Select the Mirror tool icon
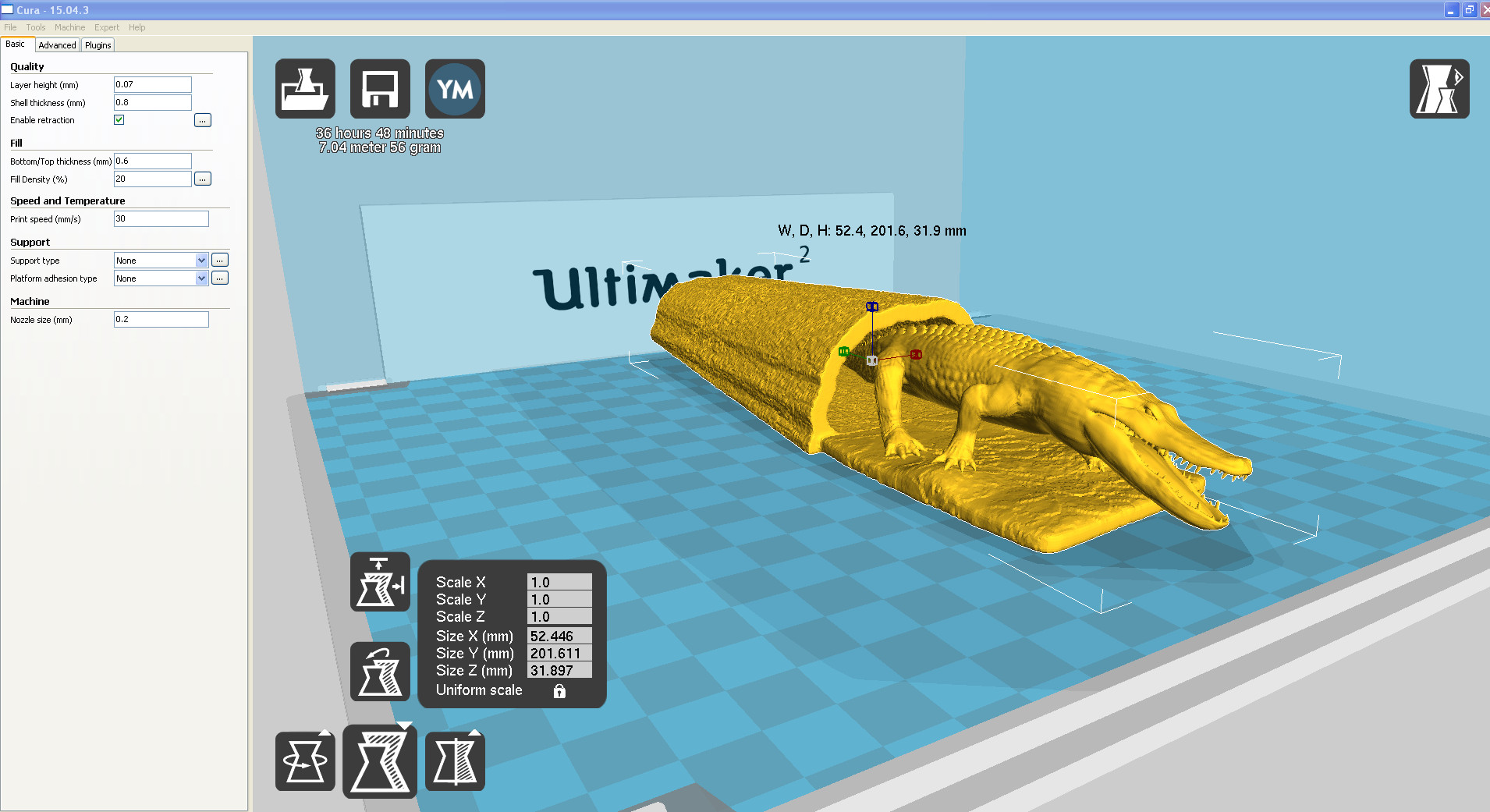The width and height of the screenshot is (1490, 812). point(455,761)
